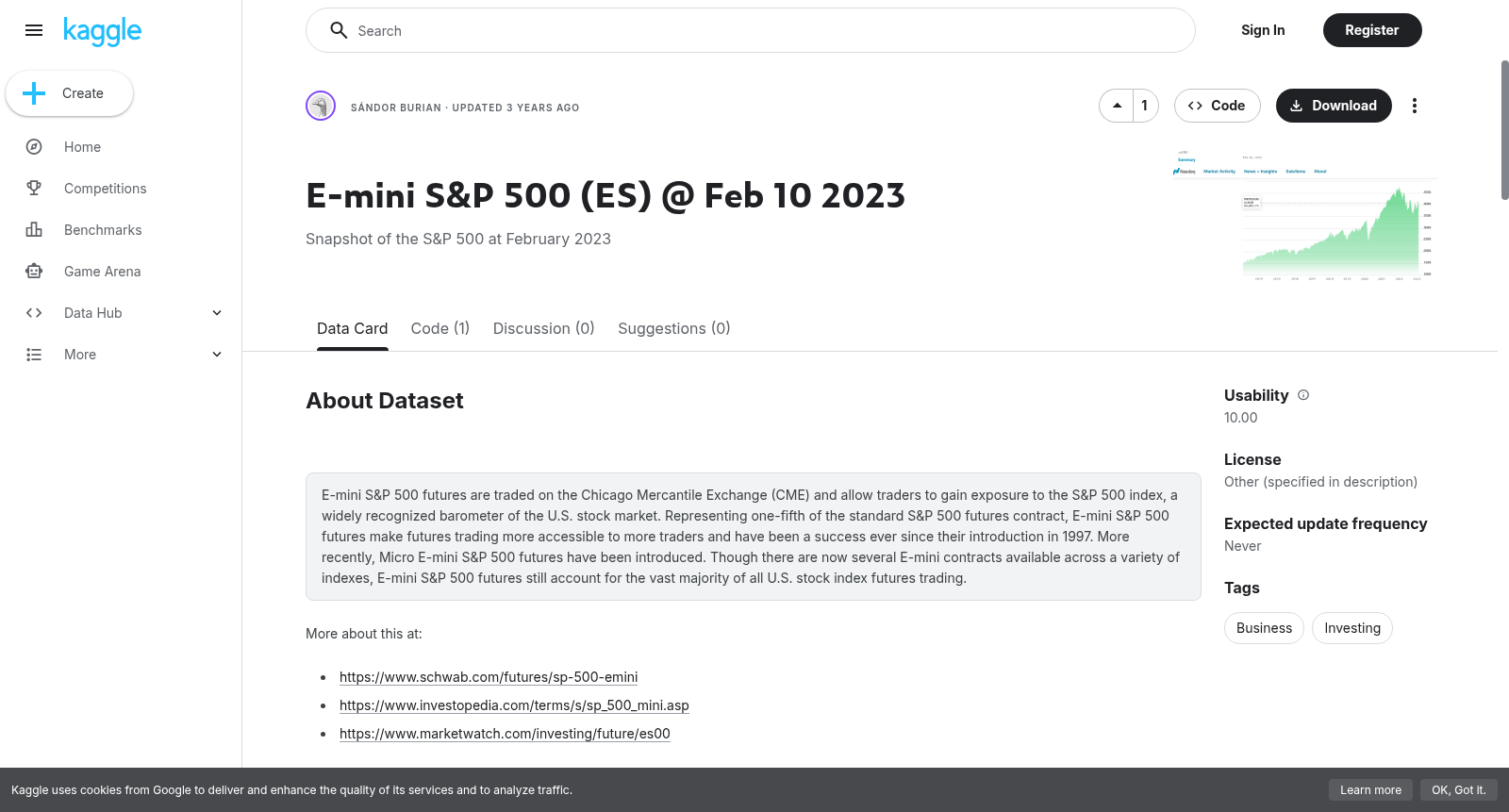Click Sándor Burian's avatar

[x=321, y=106]
